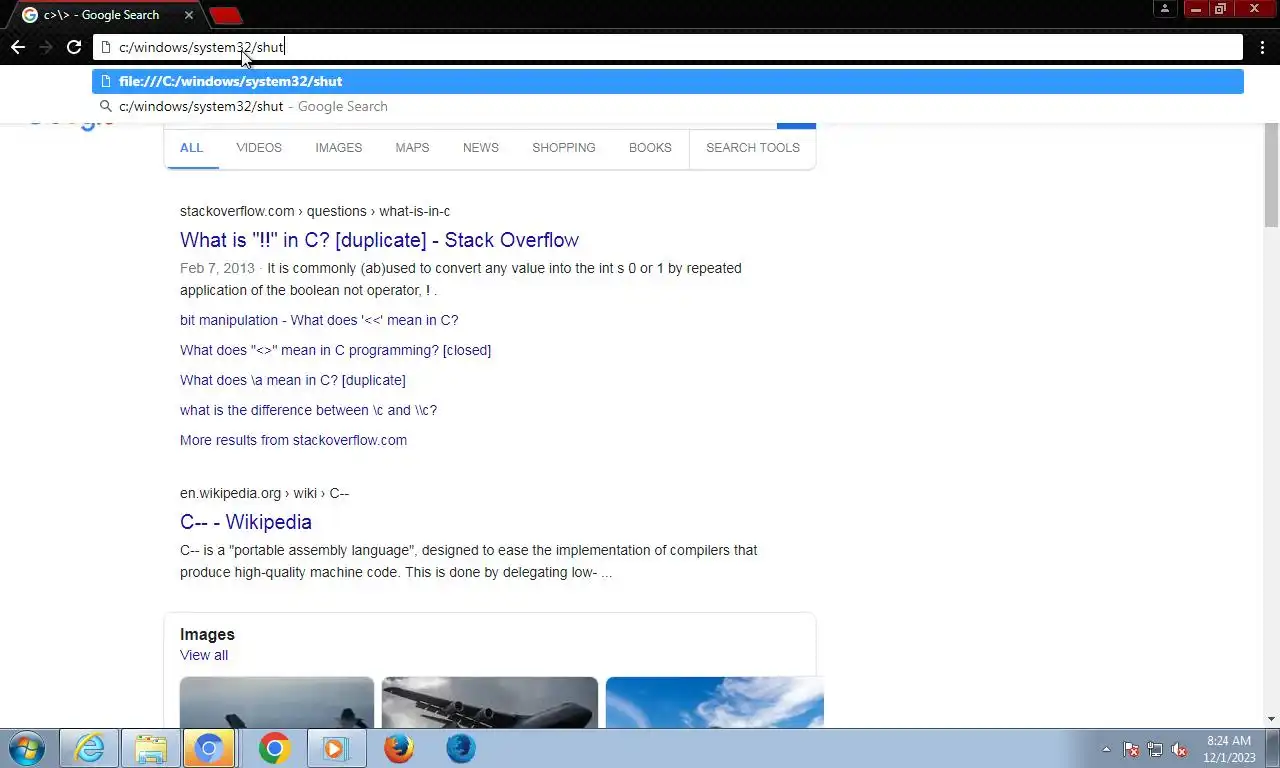Open 'bit manipulation - What does << mean in C?' link

(x=319, y=320)
